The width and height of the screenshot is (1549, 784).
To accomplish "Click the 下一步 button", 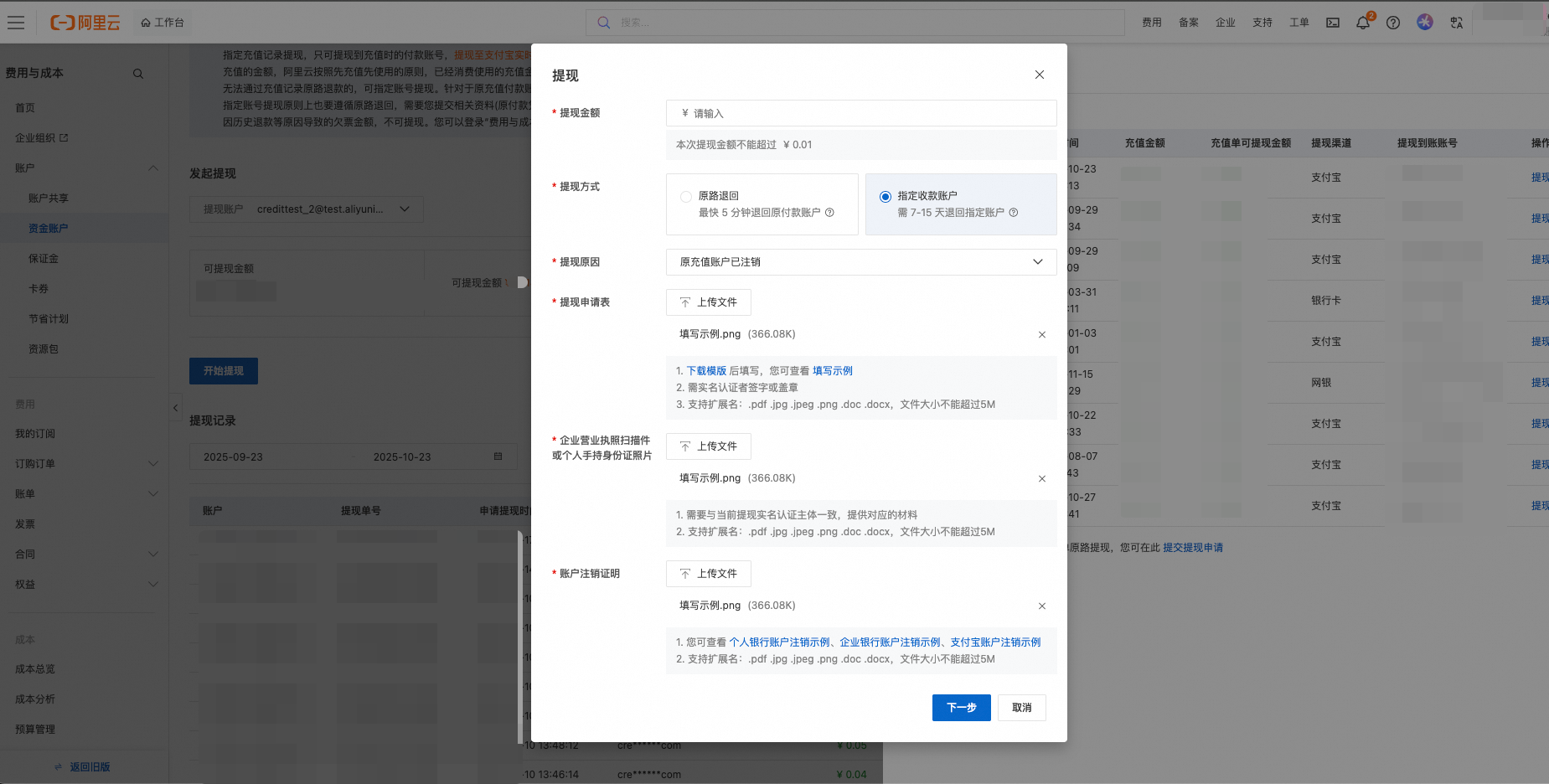I will pyautogui.click(x=962, y=708).
